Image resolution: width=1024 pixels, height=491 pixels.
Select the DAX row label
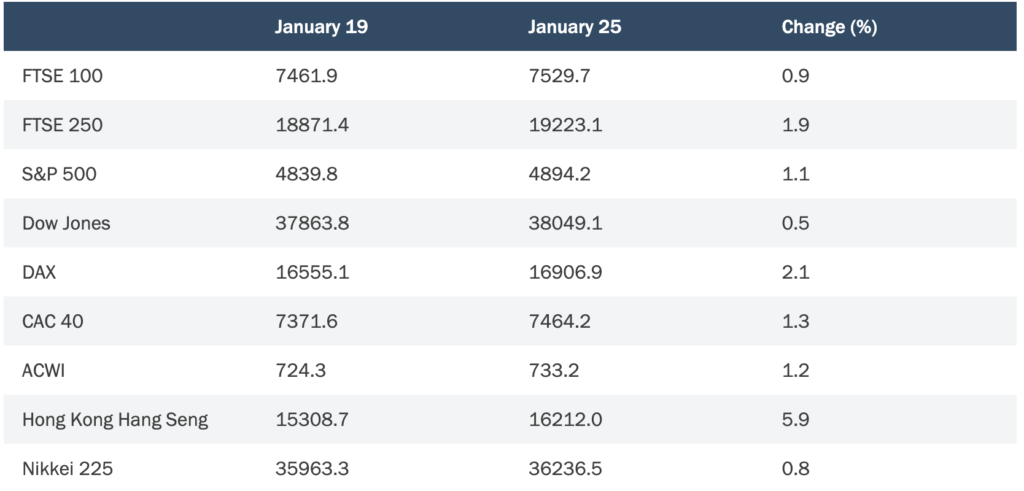pyautogui.click(x=39, y=272)
